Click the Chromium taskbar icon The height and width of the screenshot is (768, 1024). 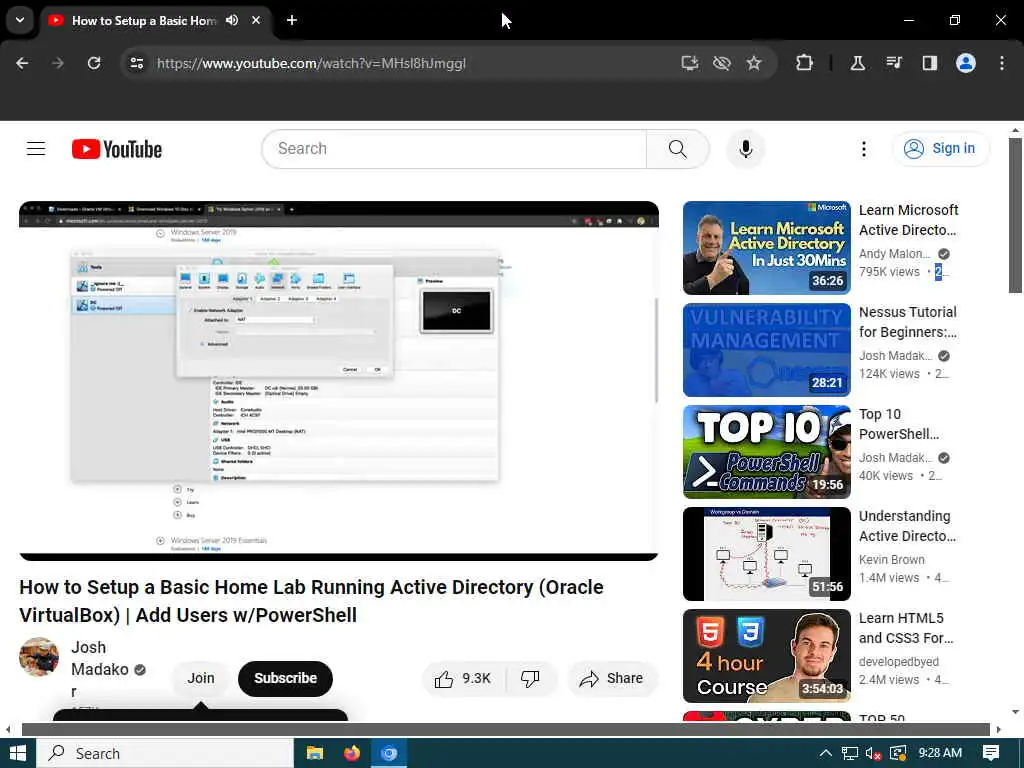(x=389, y=754)
